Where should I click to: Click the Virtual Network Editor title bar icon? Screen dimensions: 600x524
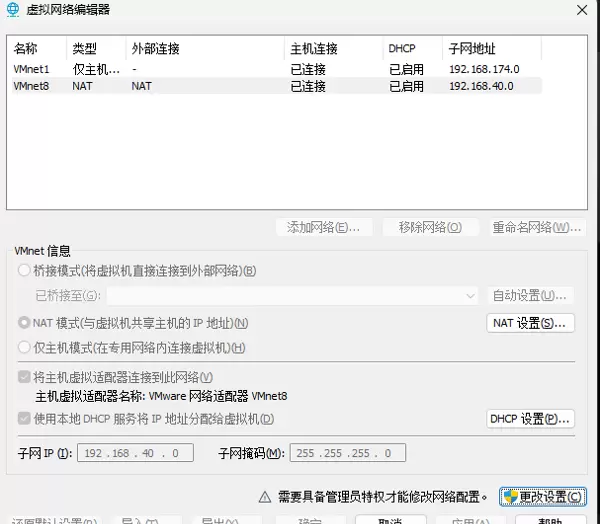pos(12,9)
